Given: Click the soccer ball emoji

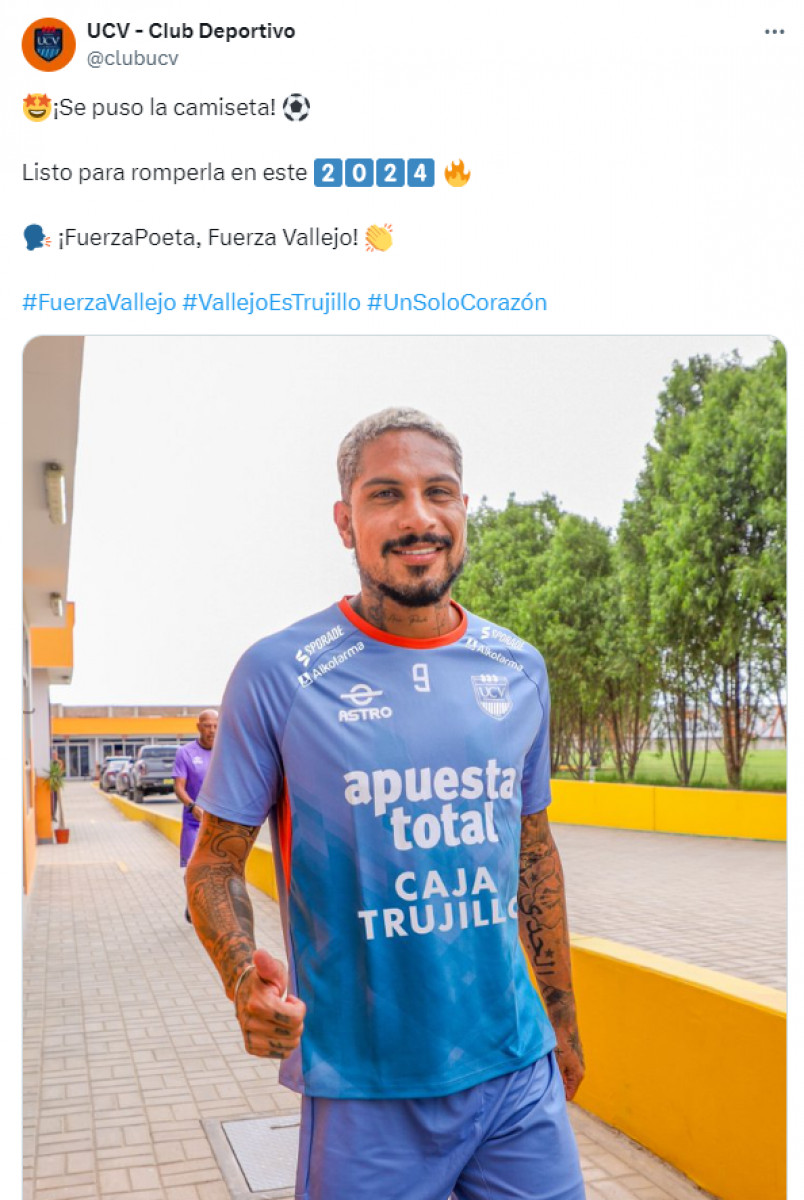Looking at the screenshot, I should 296,107.
